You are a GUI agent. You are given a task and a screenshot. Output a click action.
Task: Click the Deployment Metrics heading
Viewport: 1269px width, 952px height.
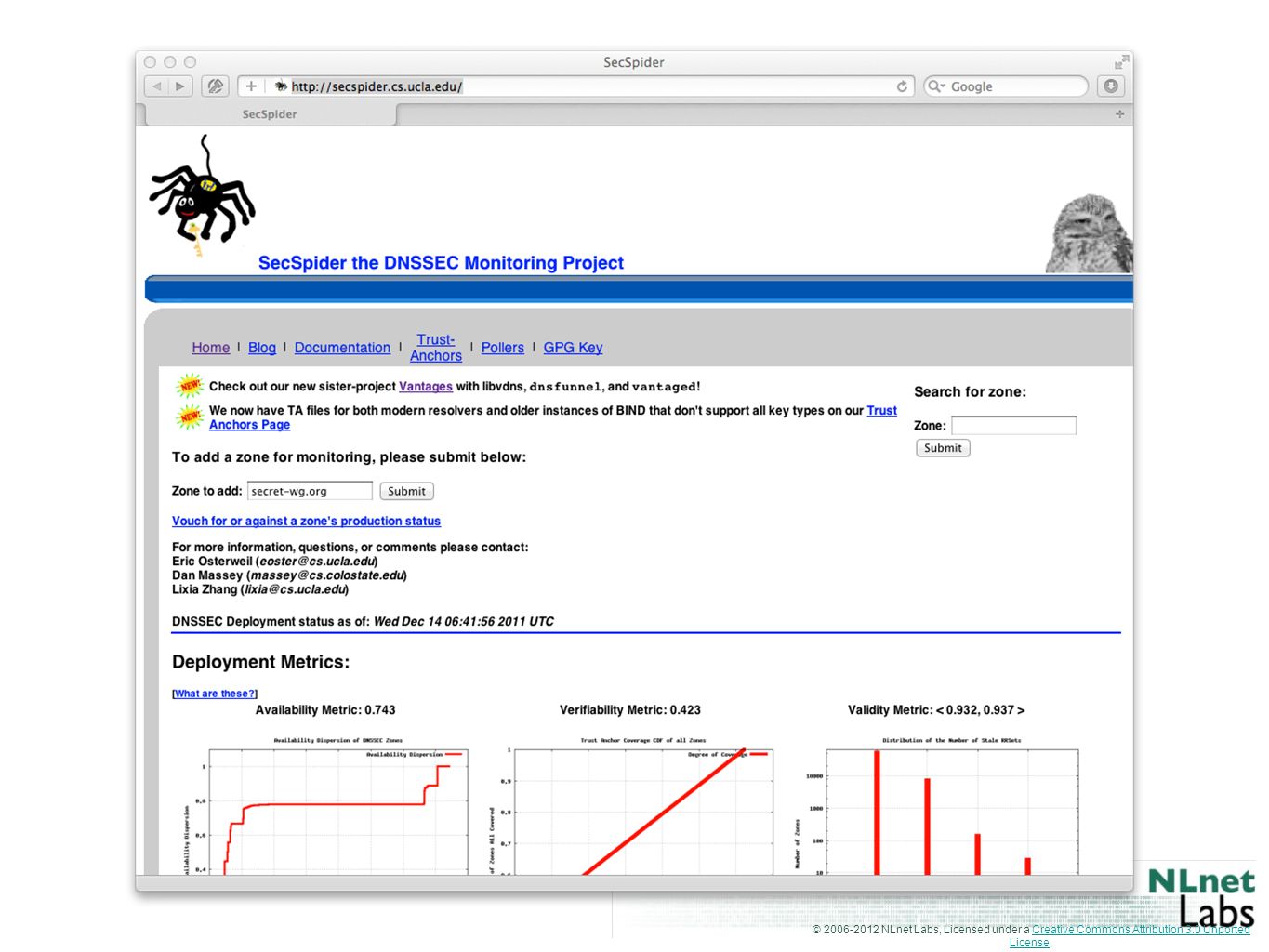pos(260,662)
